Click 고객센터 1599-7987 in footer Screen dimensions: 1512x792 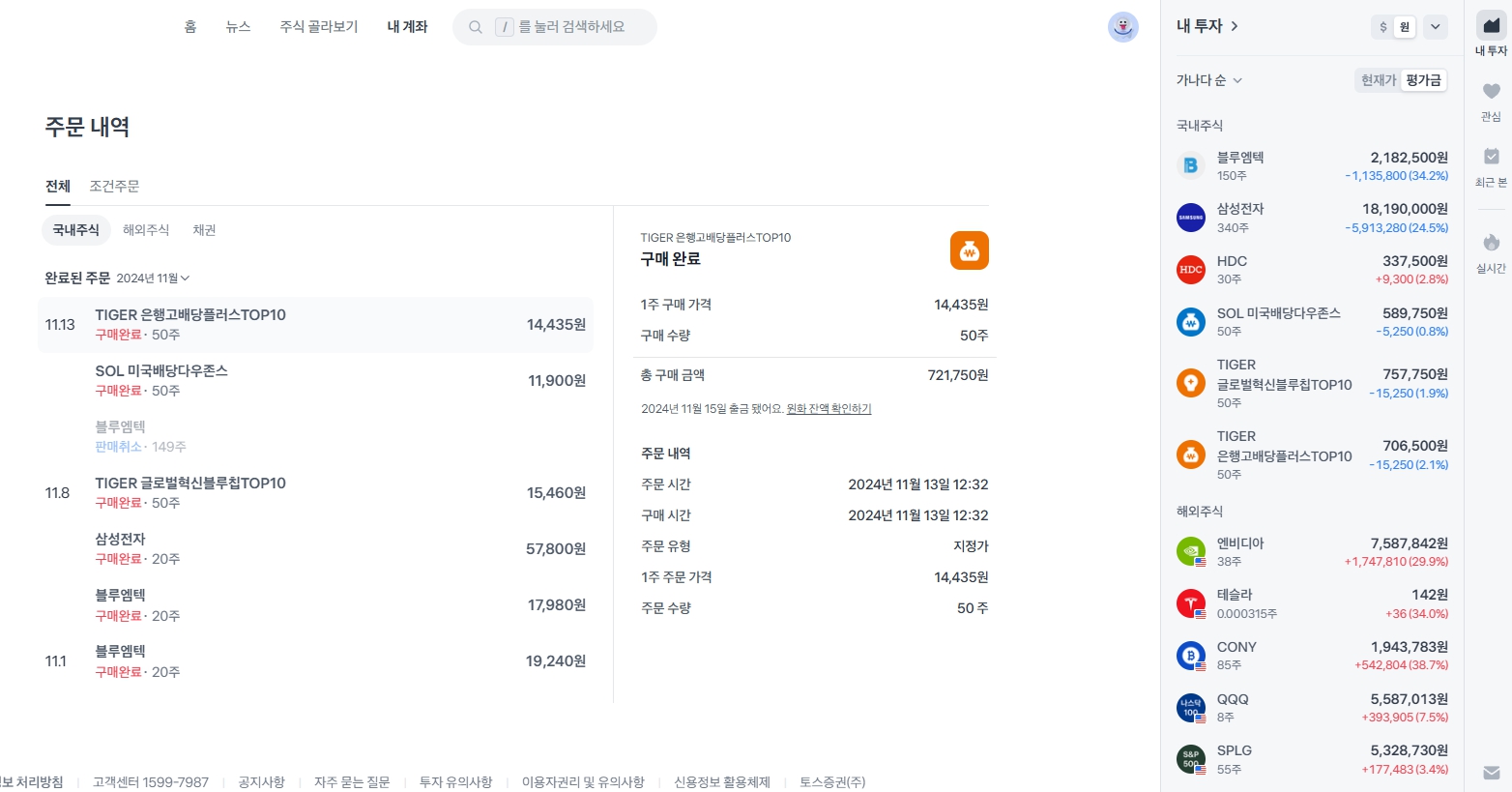(151, 781)
